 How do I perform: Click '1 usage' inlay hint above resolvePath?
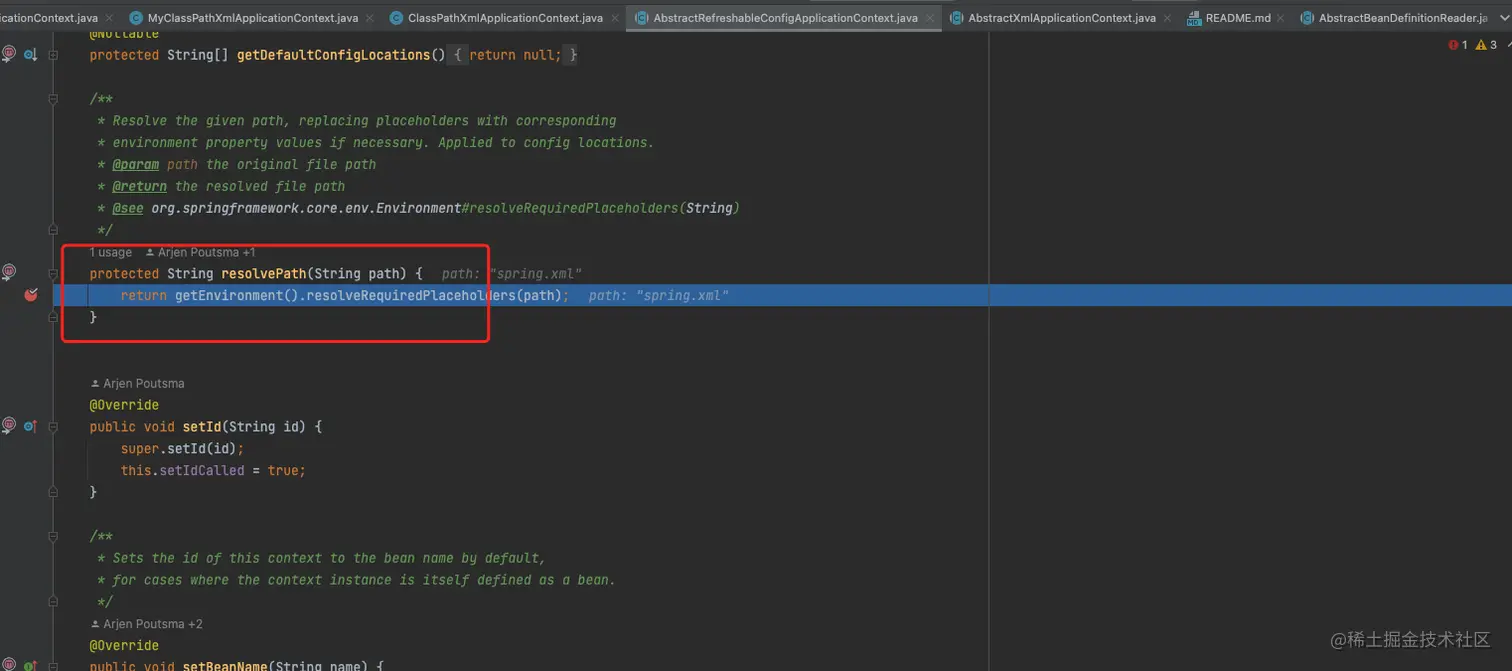[x=110, y=252]
